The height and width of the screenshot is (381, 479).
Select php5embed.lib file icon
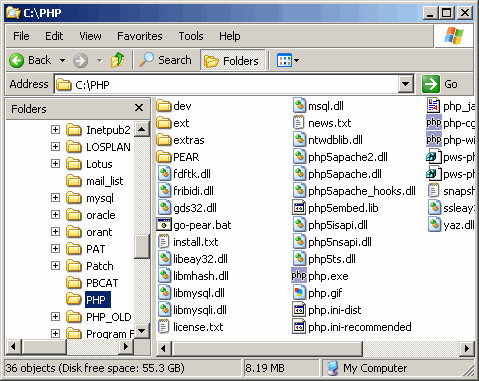[x=299, y=208]
